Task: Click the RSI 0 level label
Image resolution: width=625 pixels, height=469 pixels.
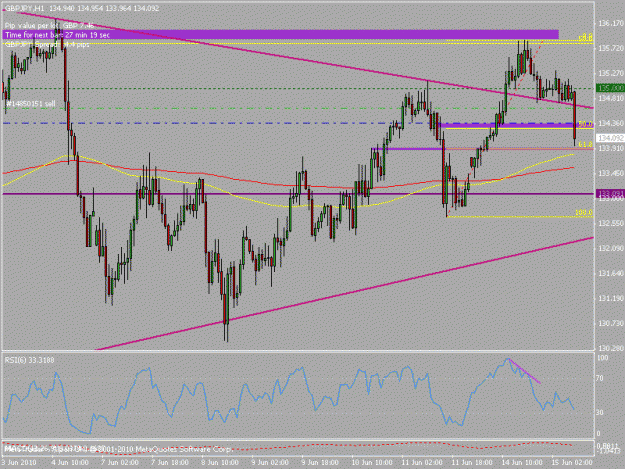Action: (x=599, y=433)
